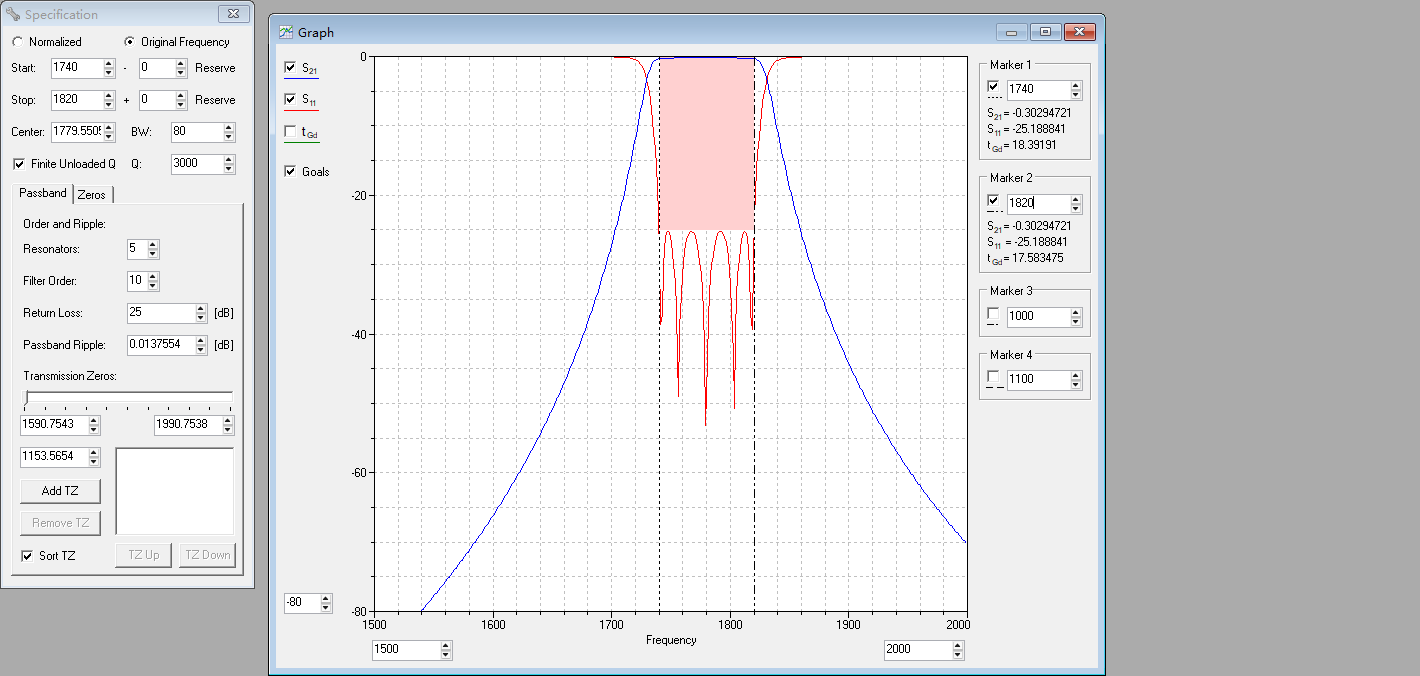Enable the tGd group delay checkbox
The height and width of the screenshot is (676, 1420).
pos(291,132)
